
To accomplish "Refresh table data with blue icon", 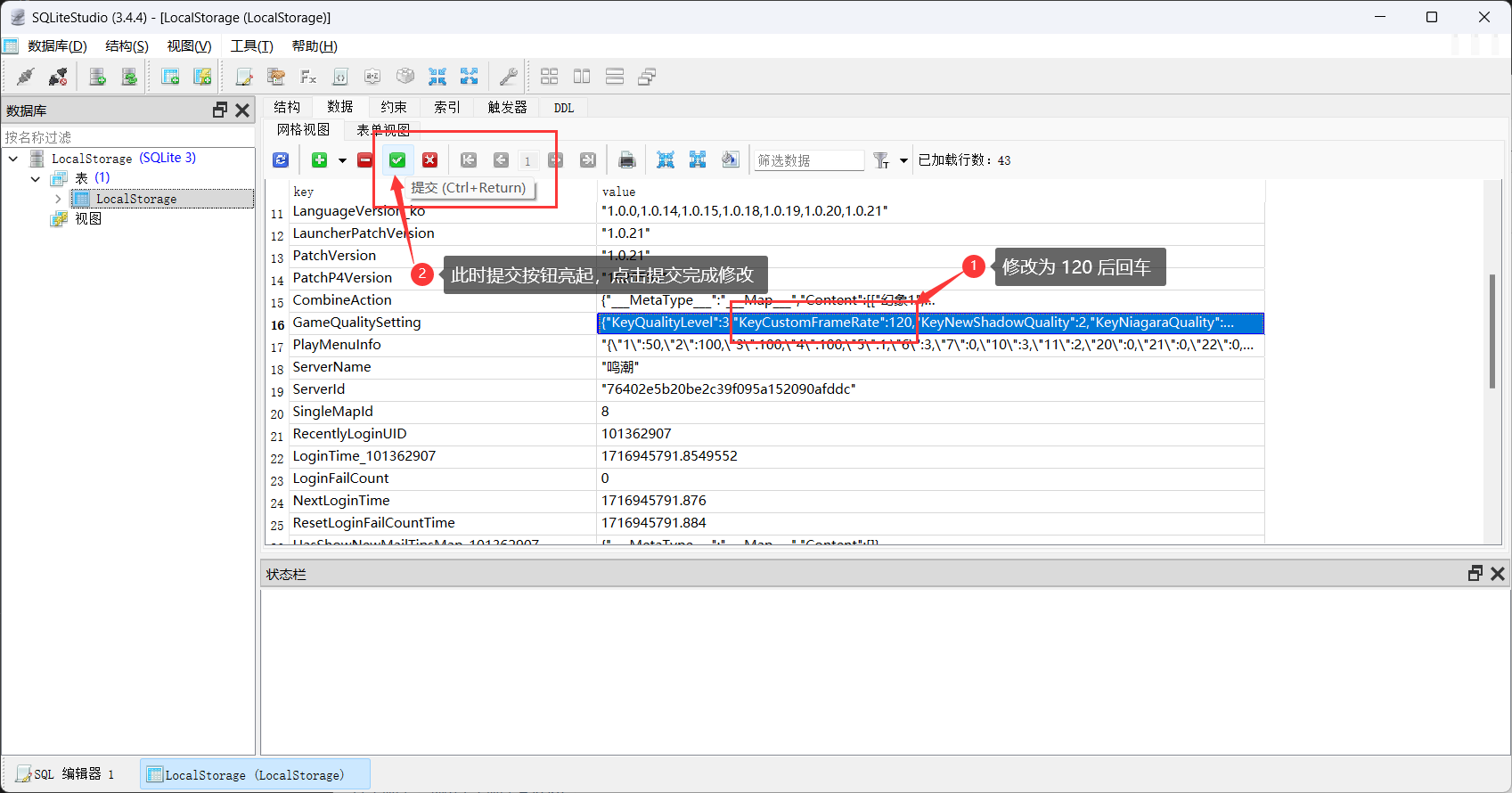I will (281, 160).
